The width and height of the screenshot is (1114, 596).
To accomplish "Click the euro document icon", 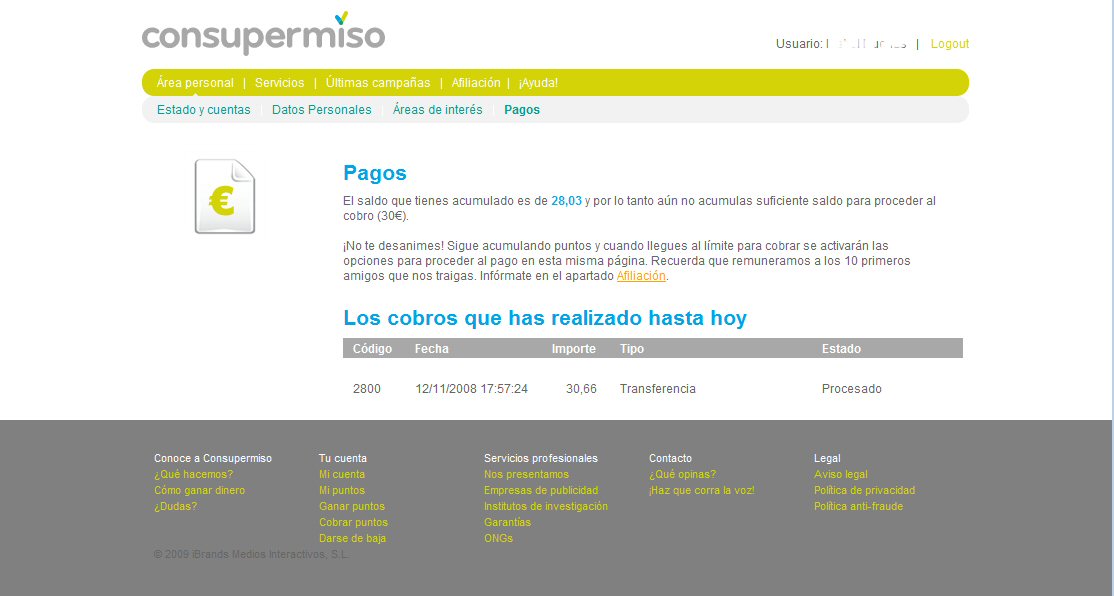I will (x=225, y=196).
